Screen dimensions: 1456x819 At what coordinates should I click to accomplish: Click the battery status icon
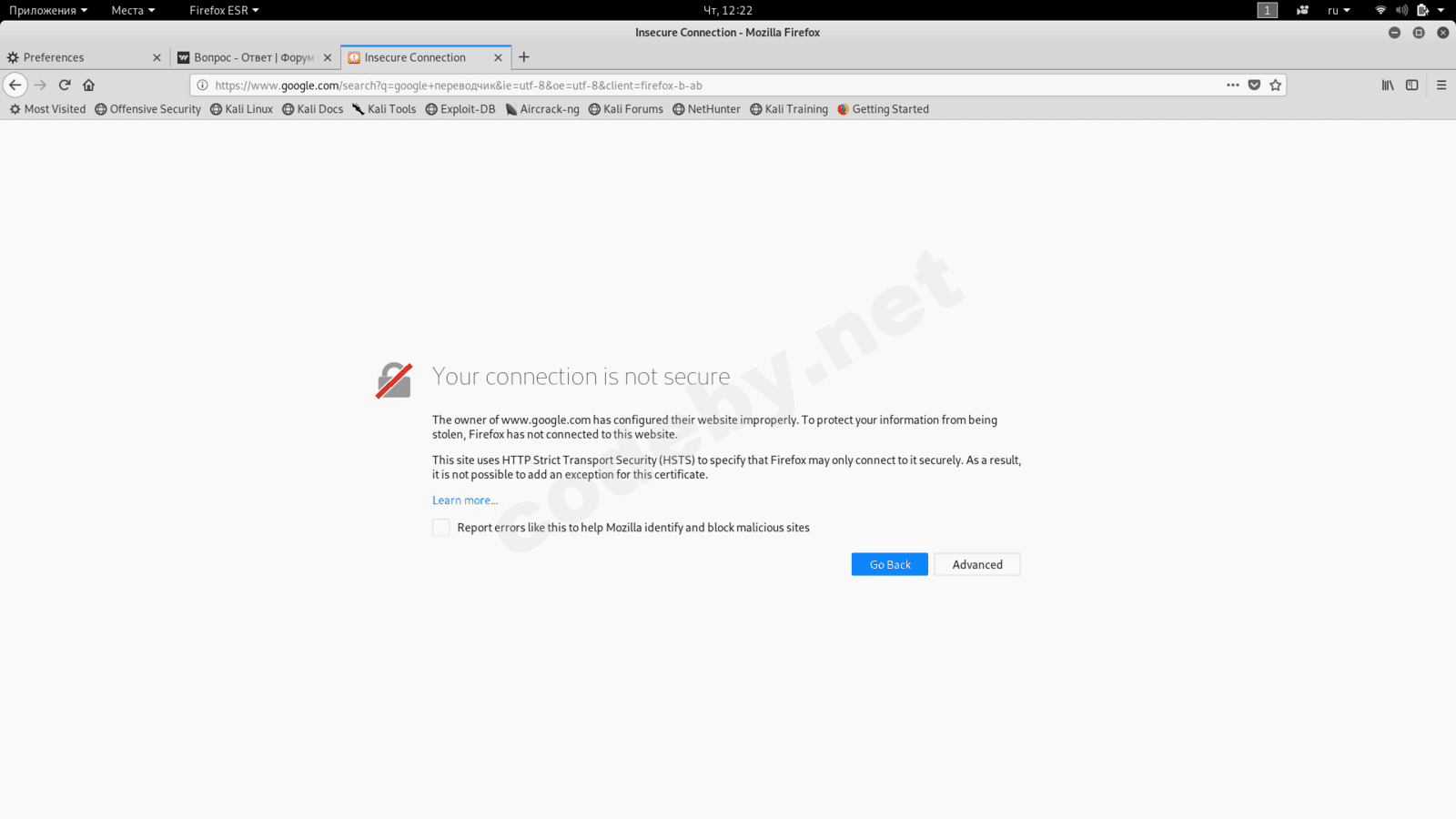click(1422, 10)
